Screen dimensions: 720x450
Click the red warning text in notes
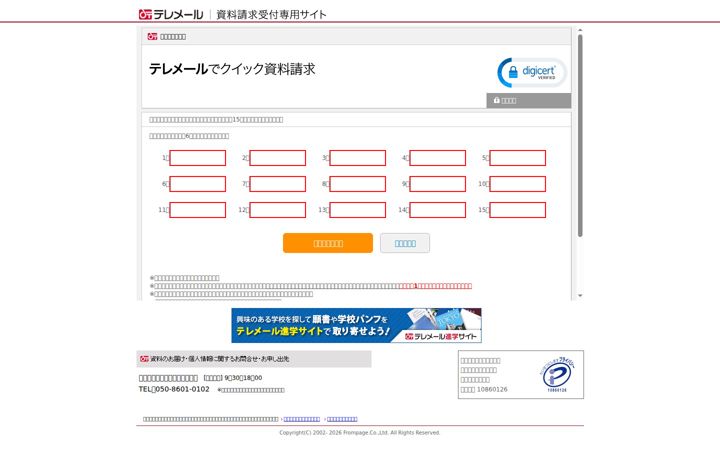[435, 286]
